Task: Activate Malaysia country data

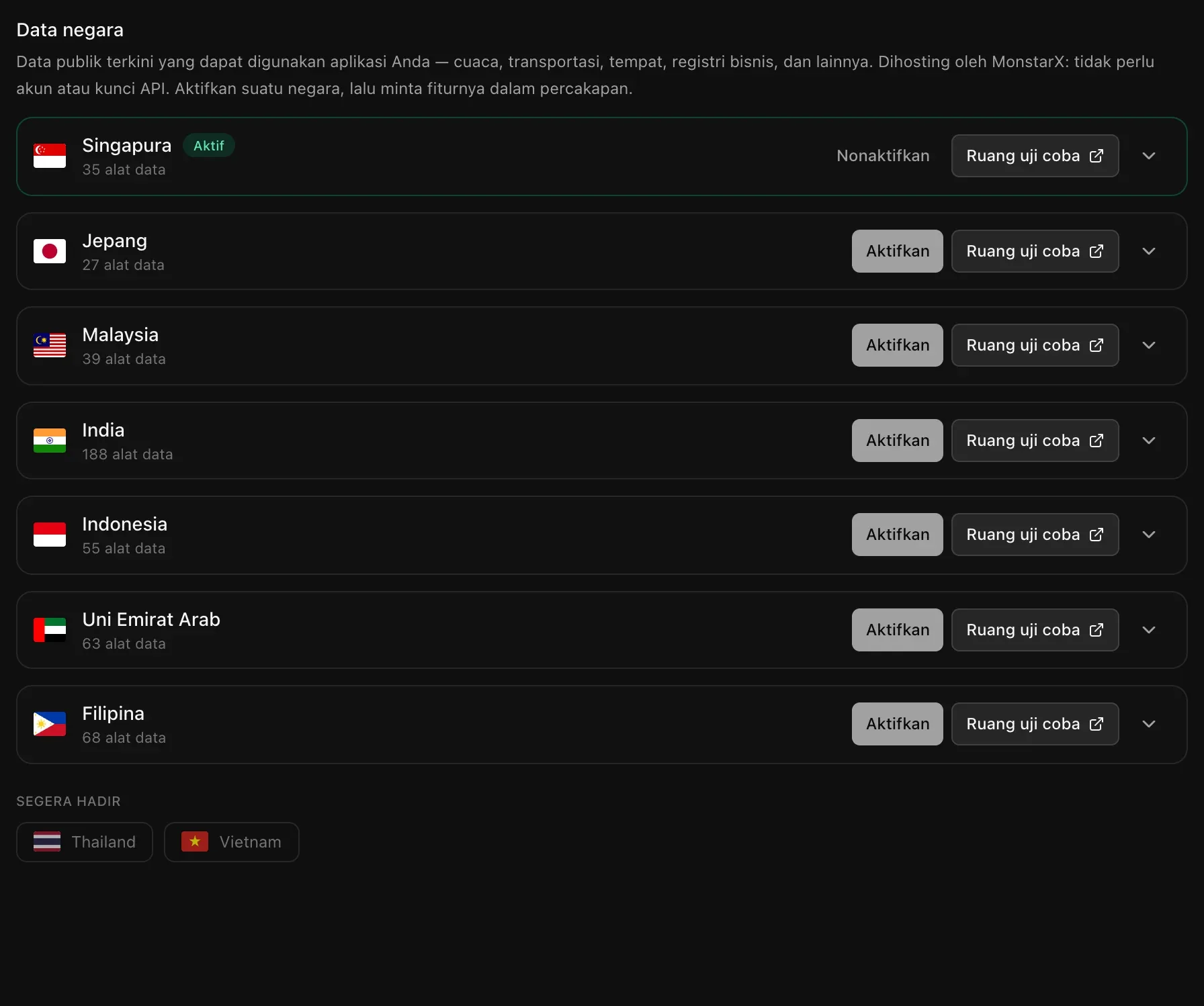Action: (x=898, y=345)
